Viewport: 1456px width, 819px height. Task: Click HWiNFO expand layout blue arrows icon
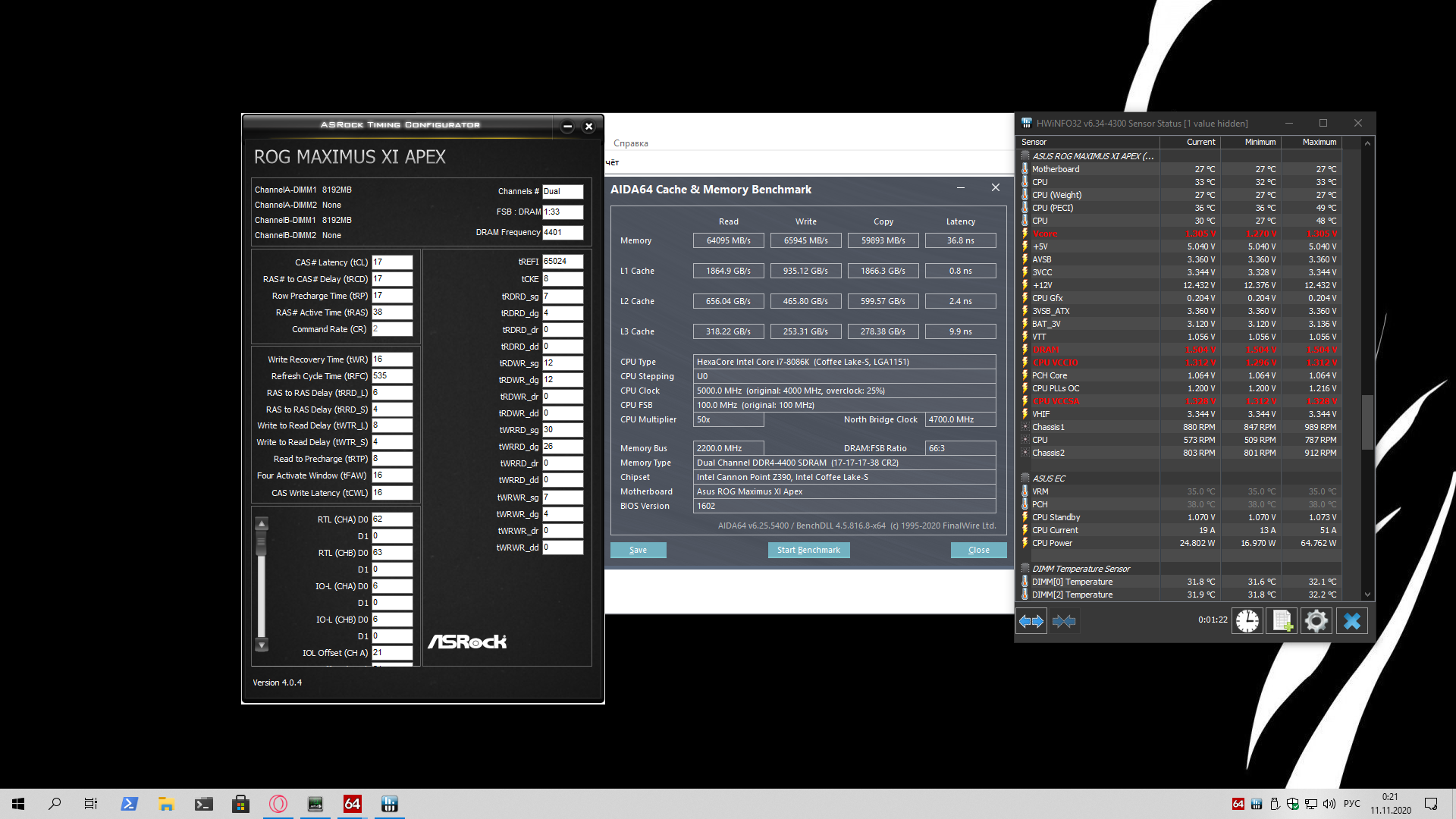(1031, 621)
